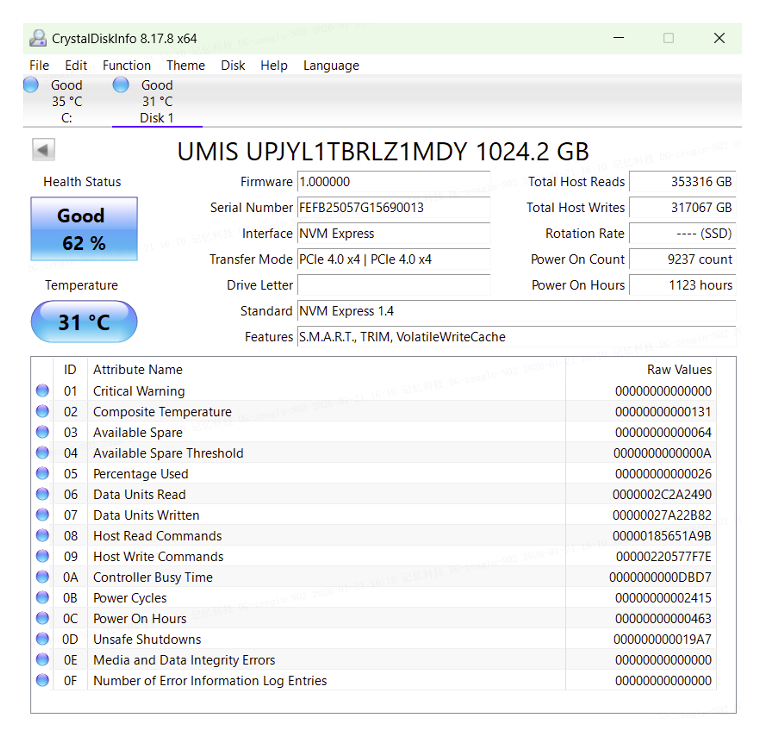Click the ID column header

tap(70, 369)
